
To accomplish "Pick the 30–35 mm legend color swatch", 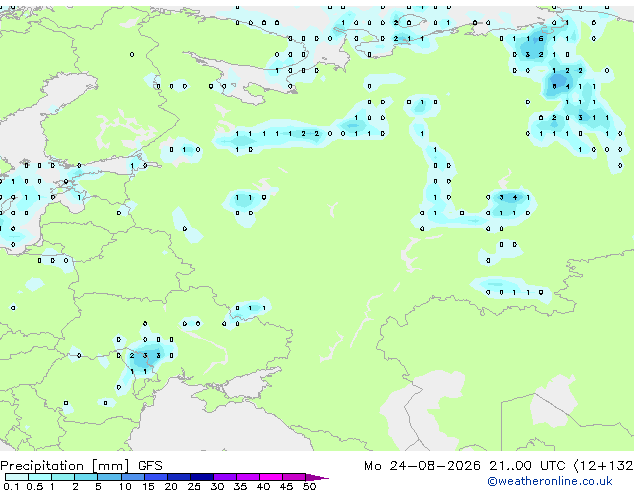I will [x=225, y=477].
